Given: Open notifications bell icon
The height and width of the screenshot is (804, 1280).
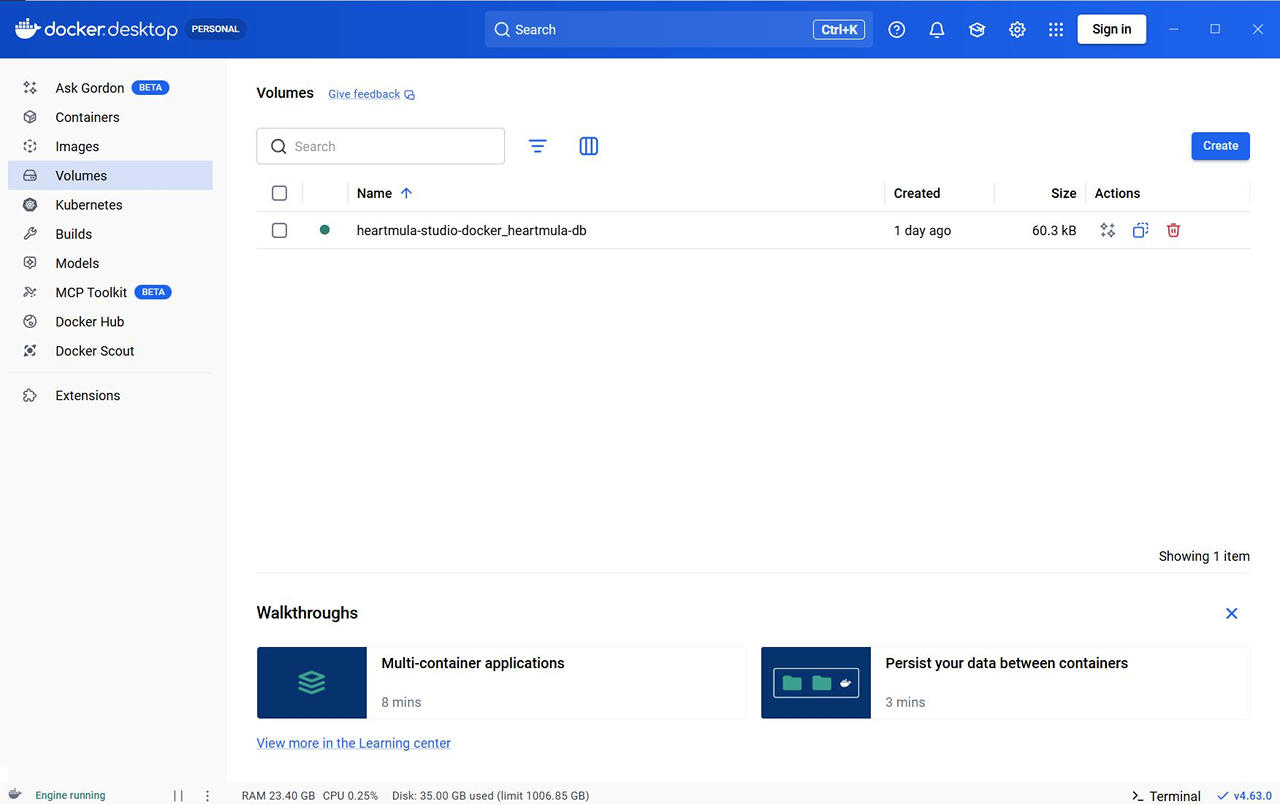Looking at the screenshot, I should pyautogui.click(x=936, y=30).
